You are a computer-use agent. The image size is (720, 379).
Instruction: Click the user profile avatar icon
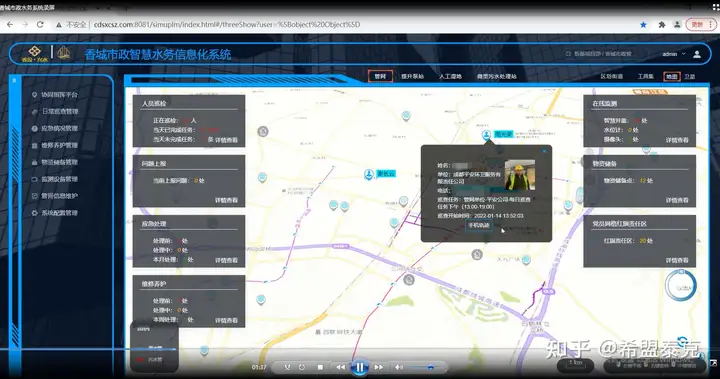click(697, 54)
